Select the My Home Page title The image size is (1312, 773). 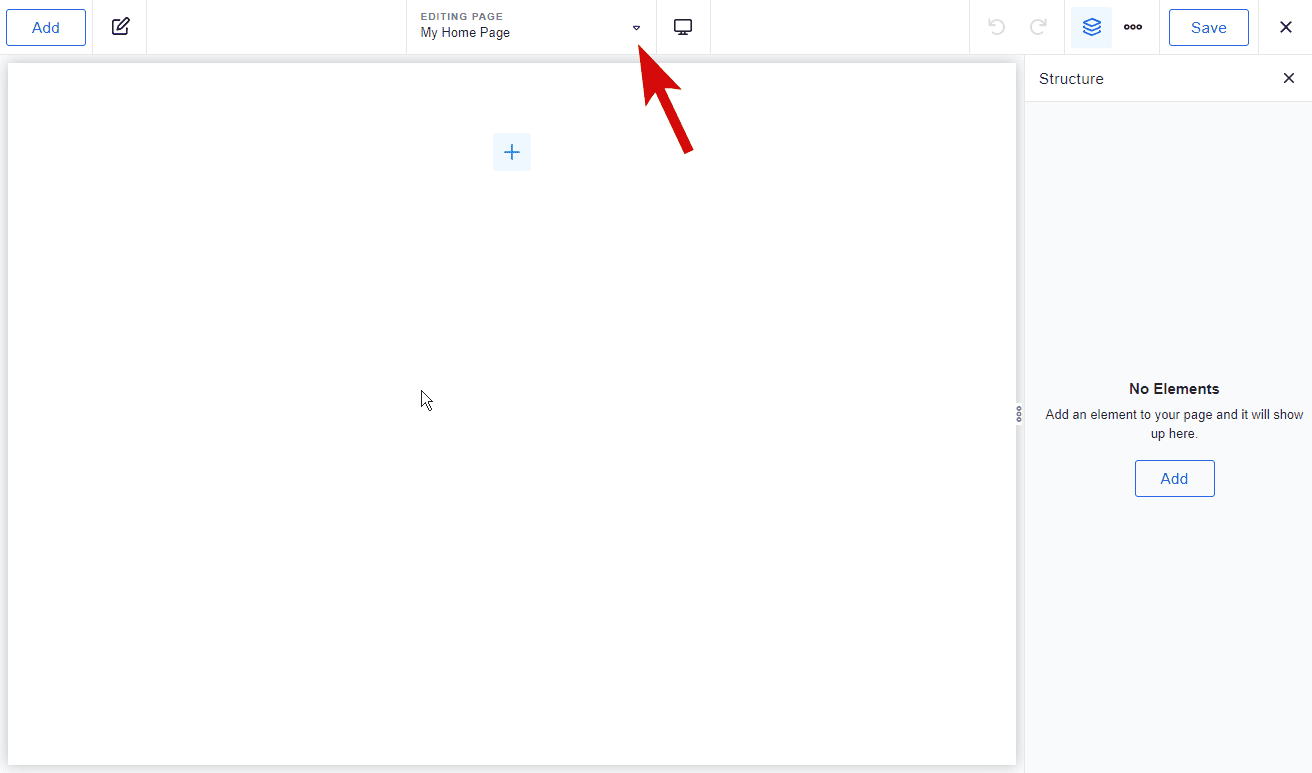[x=465, y=33]
